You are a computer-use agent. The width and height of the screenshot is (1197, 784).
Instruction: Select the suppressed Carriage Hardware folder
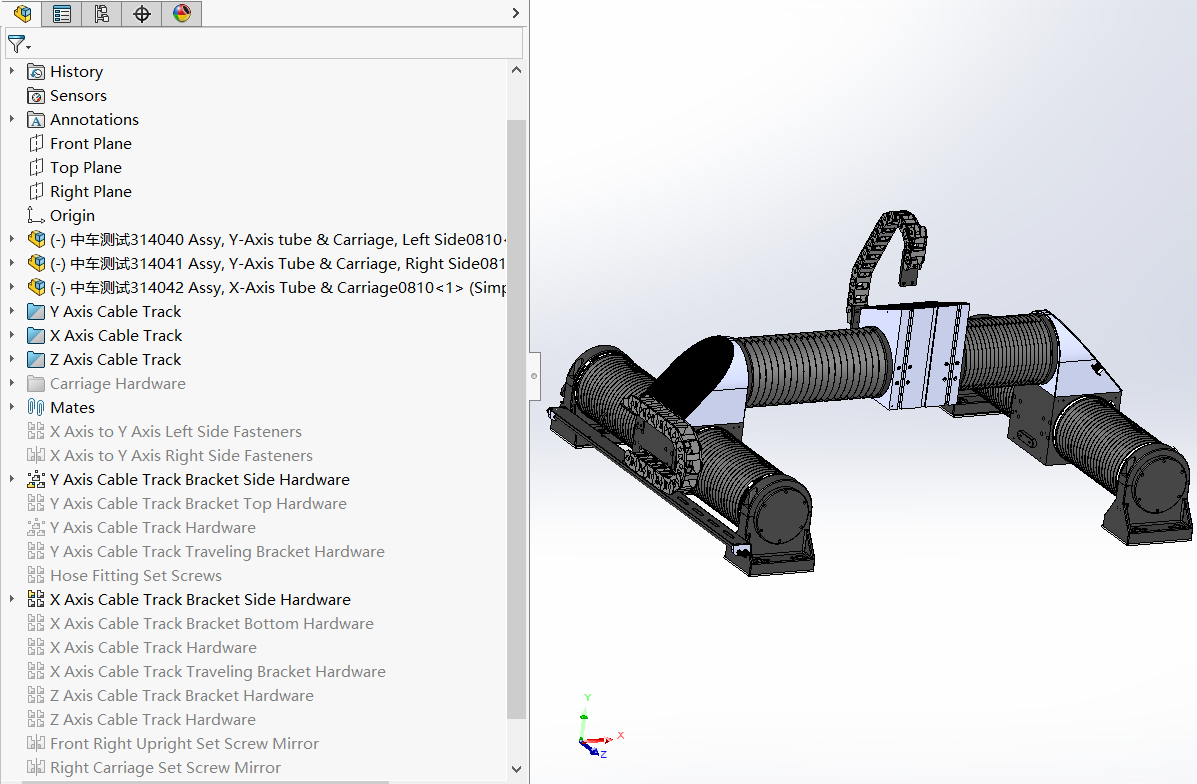(x=117, y=384)
